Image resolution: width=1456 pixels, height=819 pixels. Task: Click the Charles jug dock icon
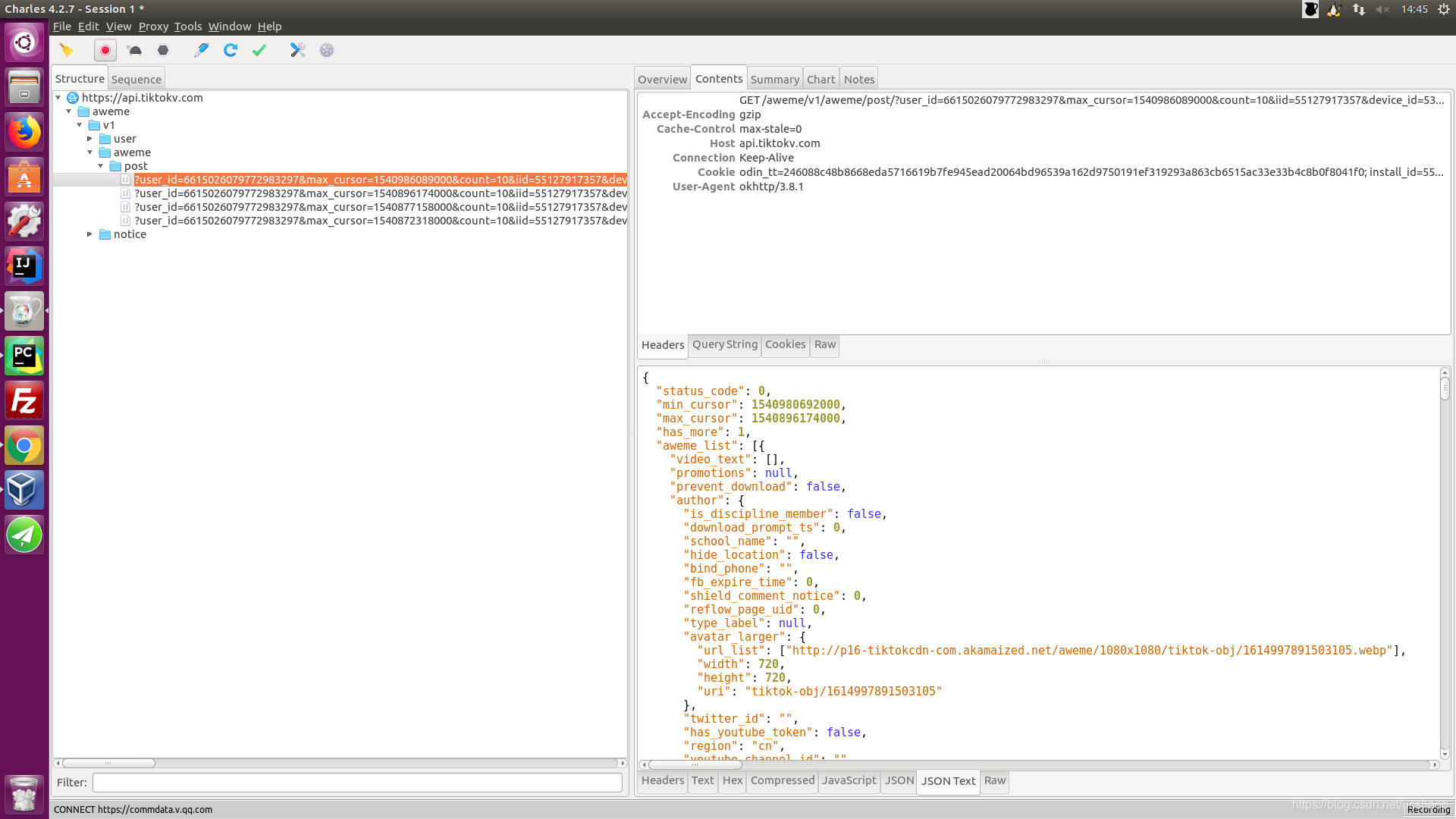[24, 311]
